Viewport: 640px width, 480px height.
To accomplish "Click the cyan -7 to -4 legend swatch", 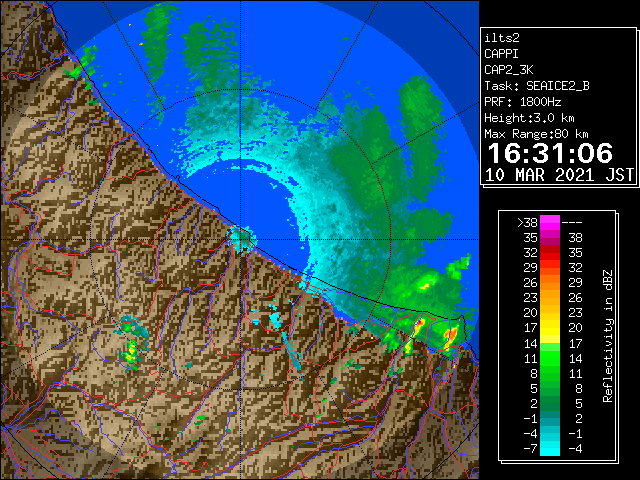I will click(x=550, y=448).
